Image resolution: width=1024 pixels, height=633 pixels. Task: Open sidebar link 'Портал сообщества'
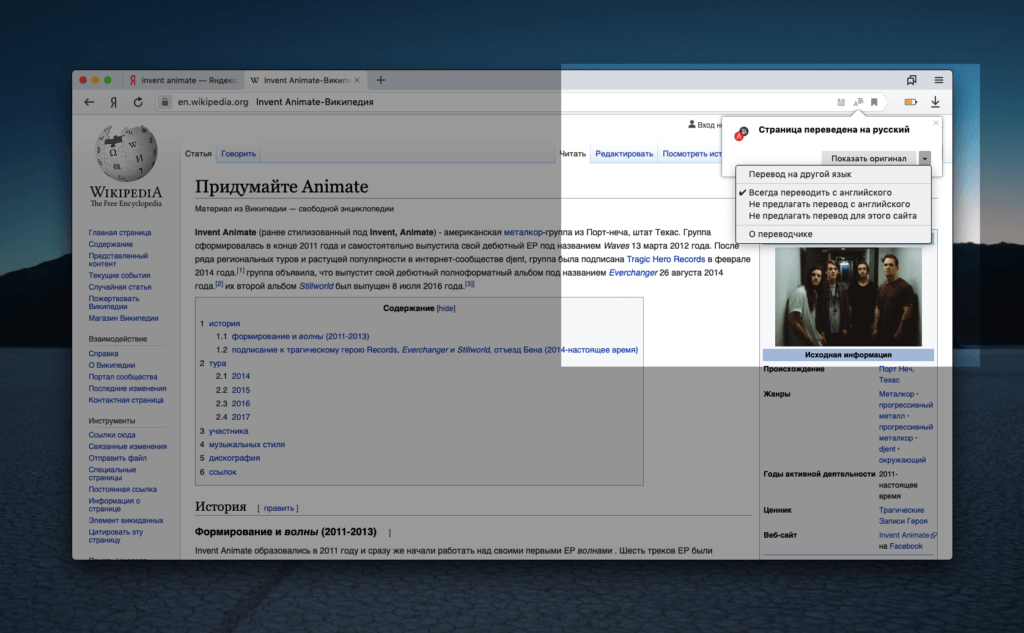pyautogui.click(x=123, y=377)
